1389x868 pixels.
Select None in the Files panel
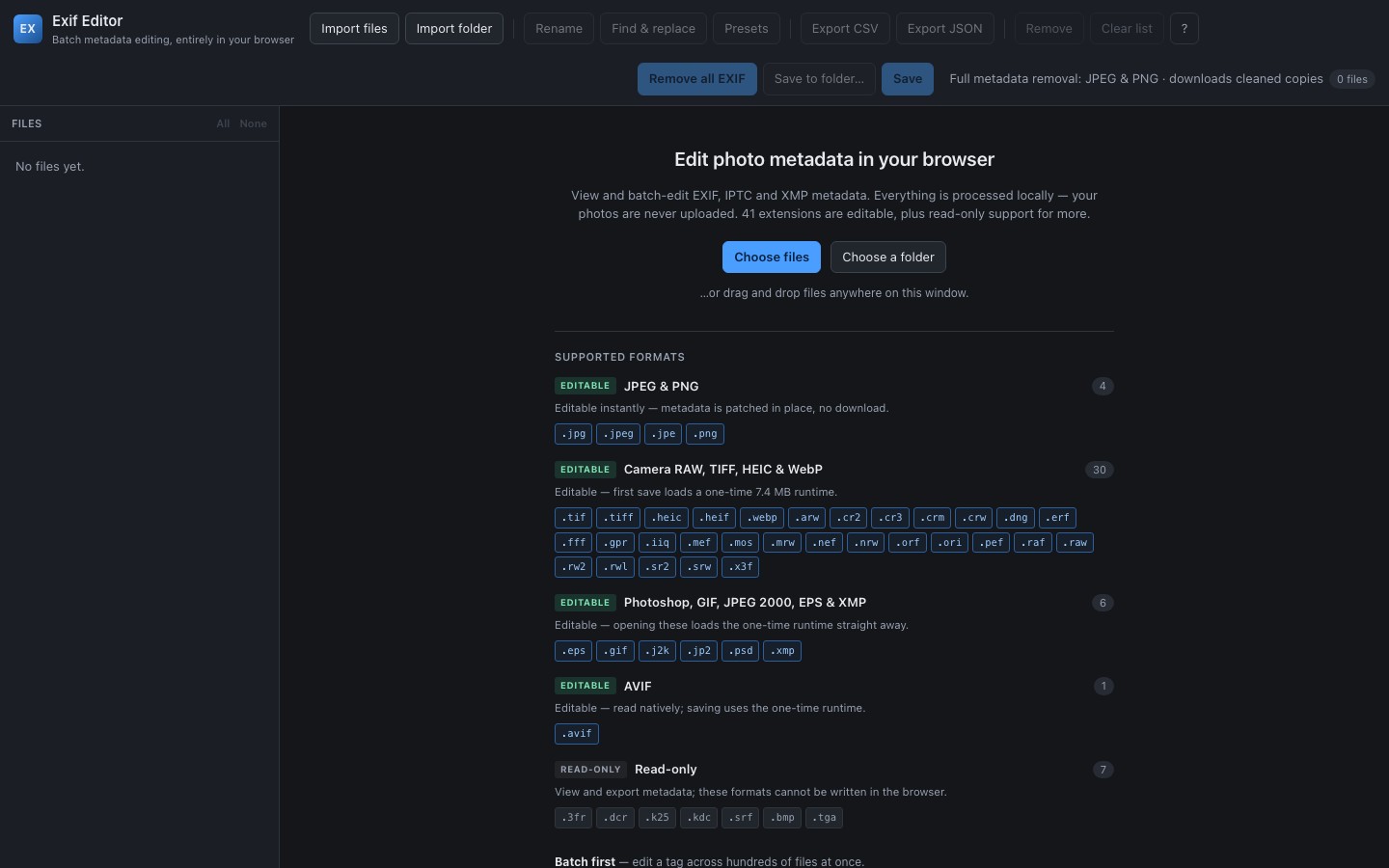254,123
